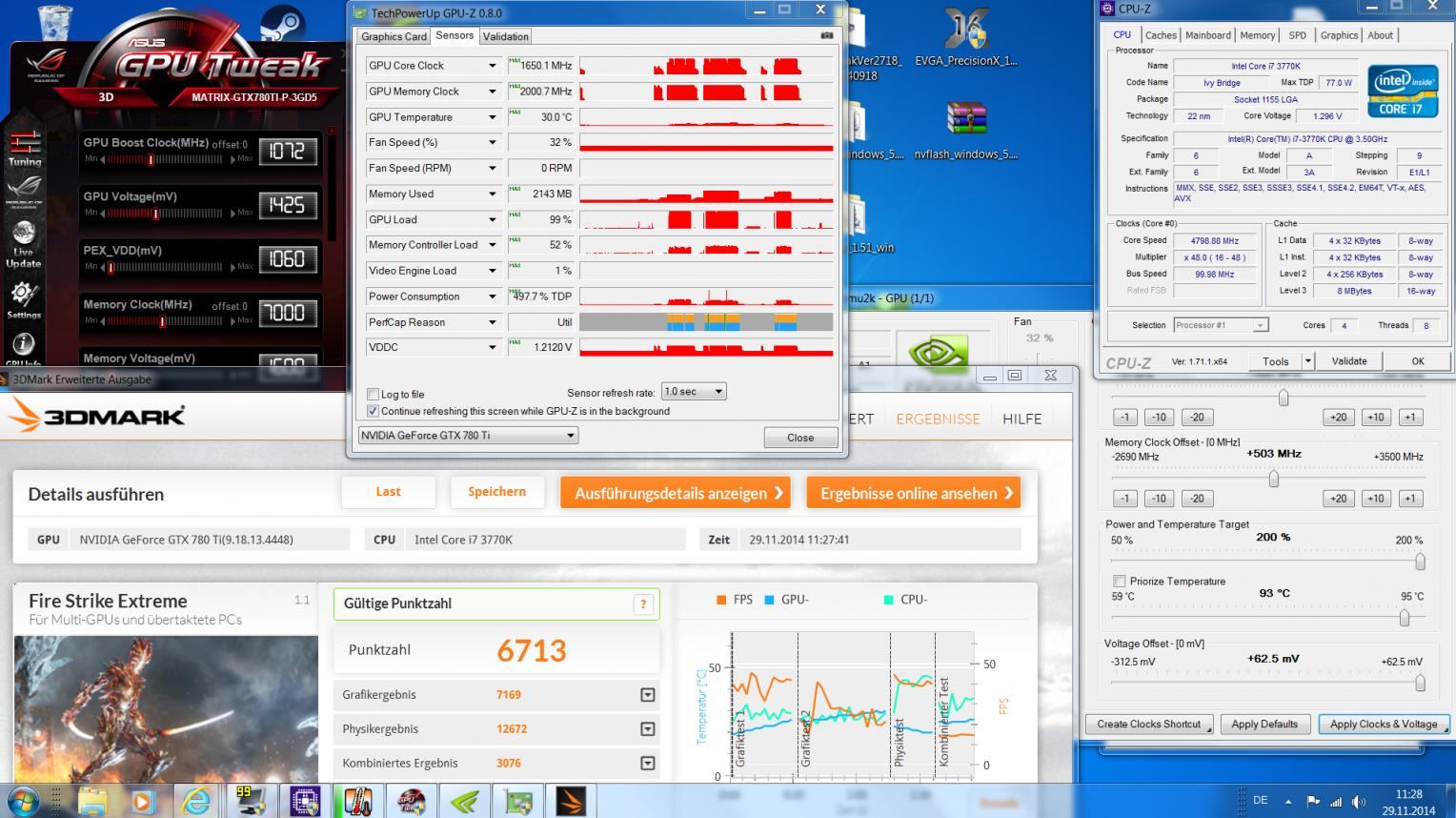The height and width of the screenshot is (818, 1456).
Task: Open Windows Explorer from the taskbar
Action: [x=93, y=802]
